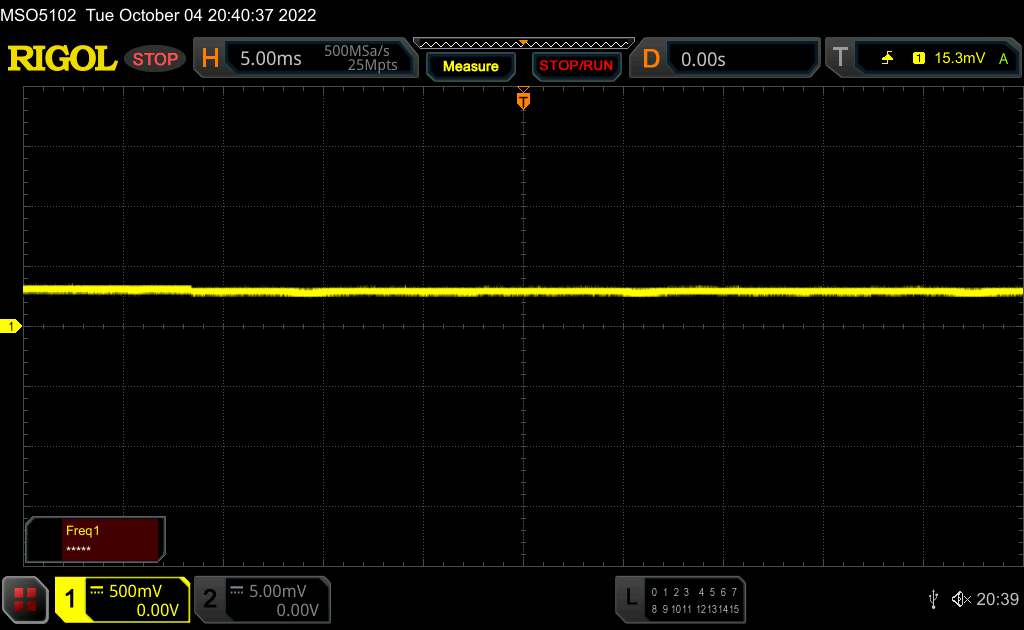This screenshot has height=630, width=1024.
Task: Click the MSO5102 model label
Action: point(39,15)
